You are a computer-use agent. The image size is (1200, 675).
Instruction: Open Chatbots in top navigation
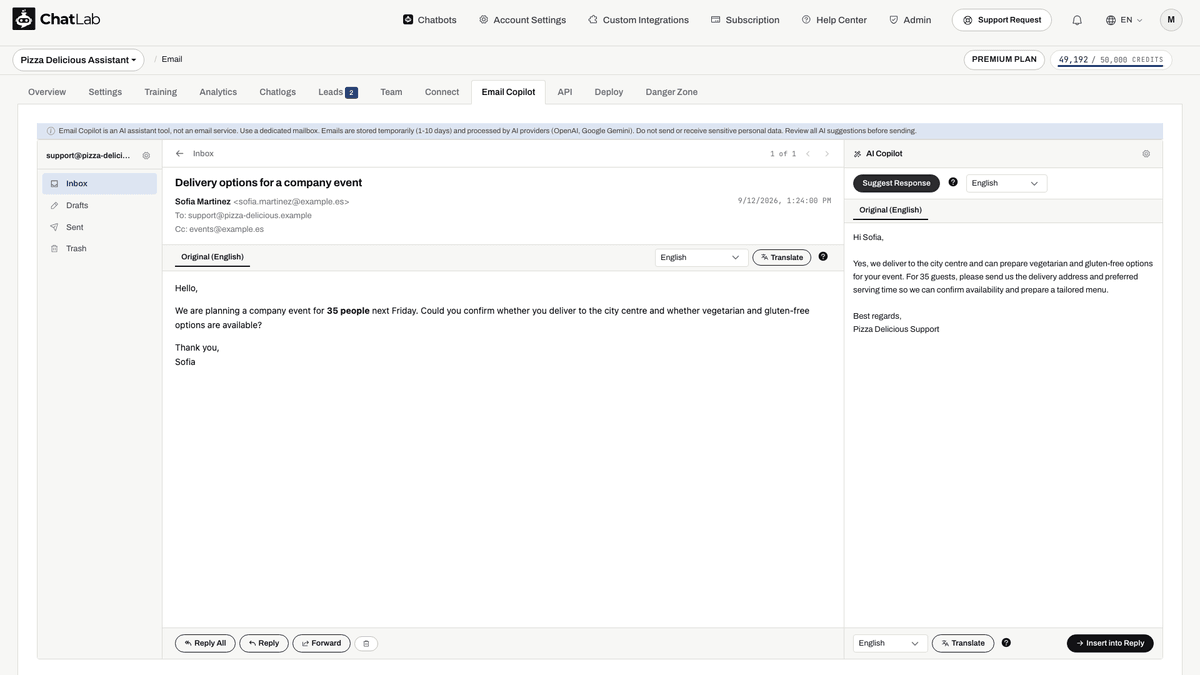[429, 20]
